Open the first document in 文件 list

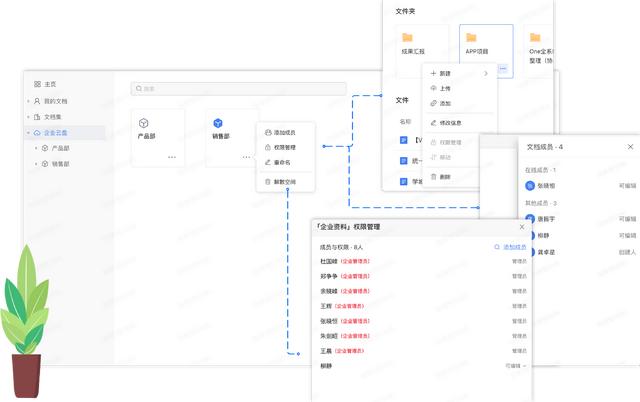click(x=404, y=140)
